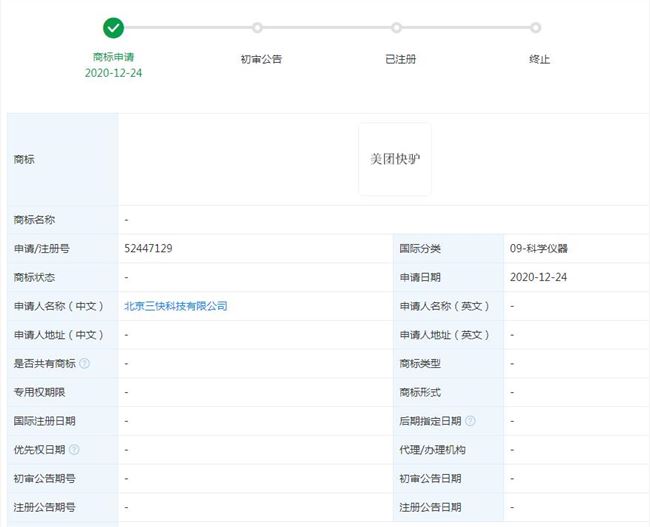Click the 终止 step label

click(540, 59)
